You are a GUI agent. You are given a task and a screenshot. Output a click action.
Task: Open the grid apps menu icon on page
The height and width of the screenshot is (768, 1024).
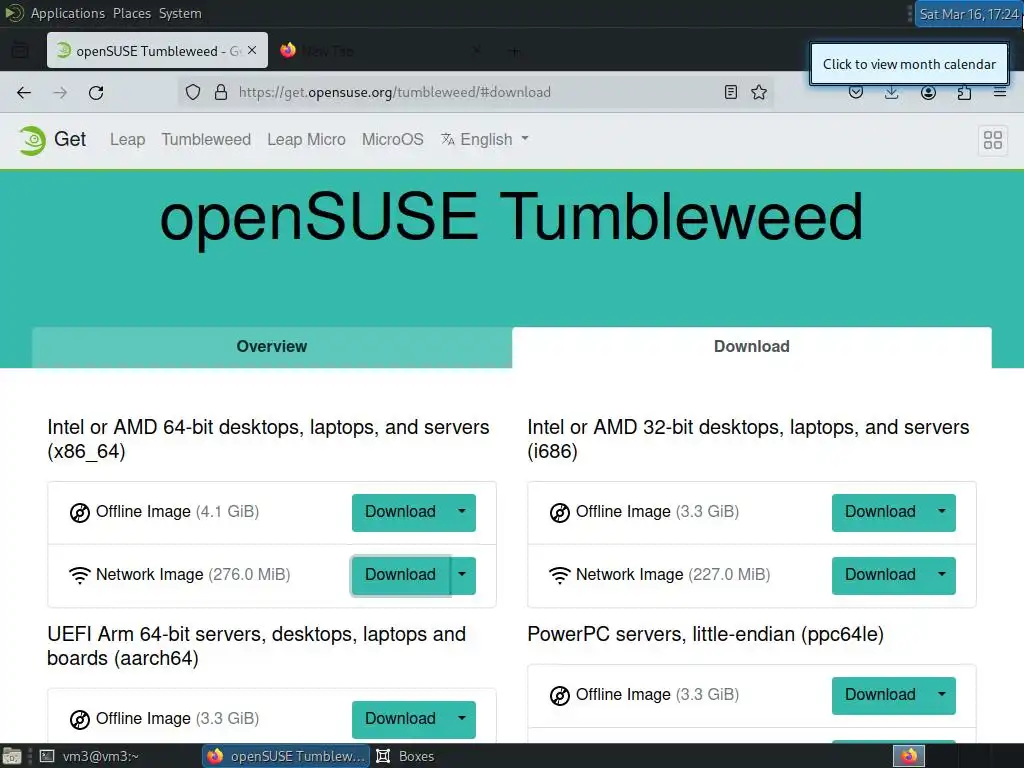[993, 140]
